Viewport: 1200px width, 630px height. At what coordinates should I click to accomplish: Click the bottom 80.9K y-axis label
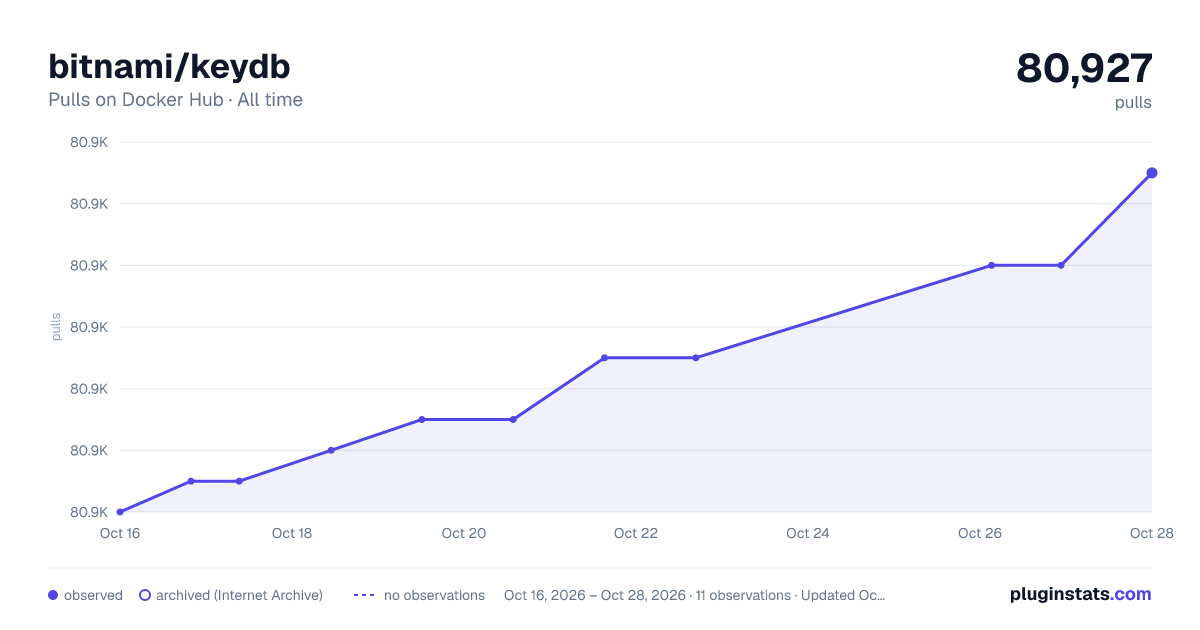click(89, 512)
